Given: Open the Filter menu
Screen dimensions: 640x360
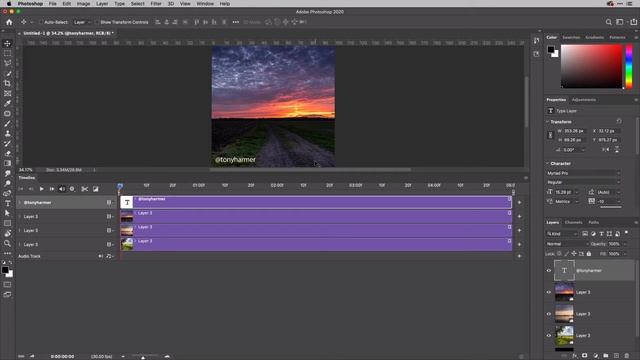Looking at the screenshot, I should [156, 4].
